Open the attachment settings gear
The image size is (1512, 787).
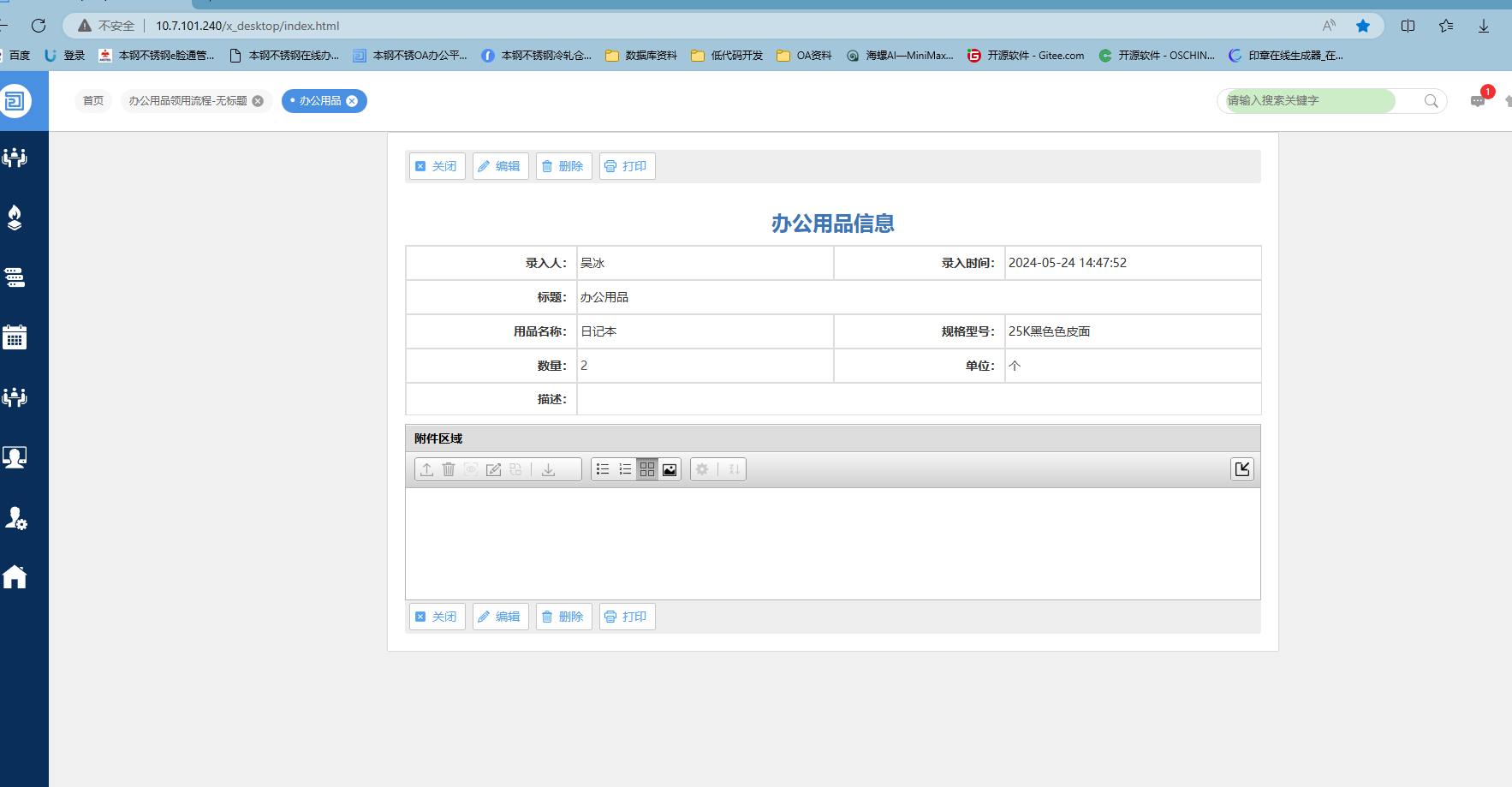(702, 469)
